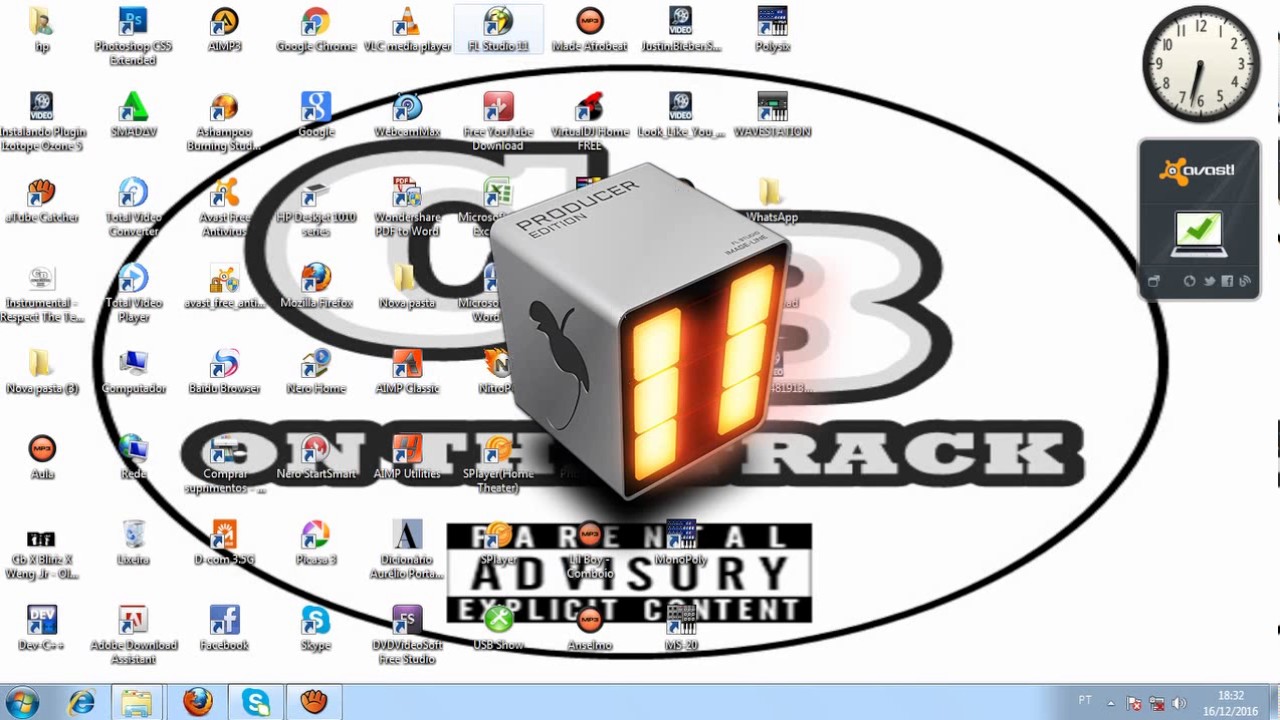Click the Windows Start button
Viewport: 1280px width, 720px height.
21,702
